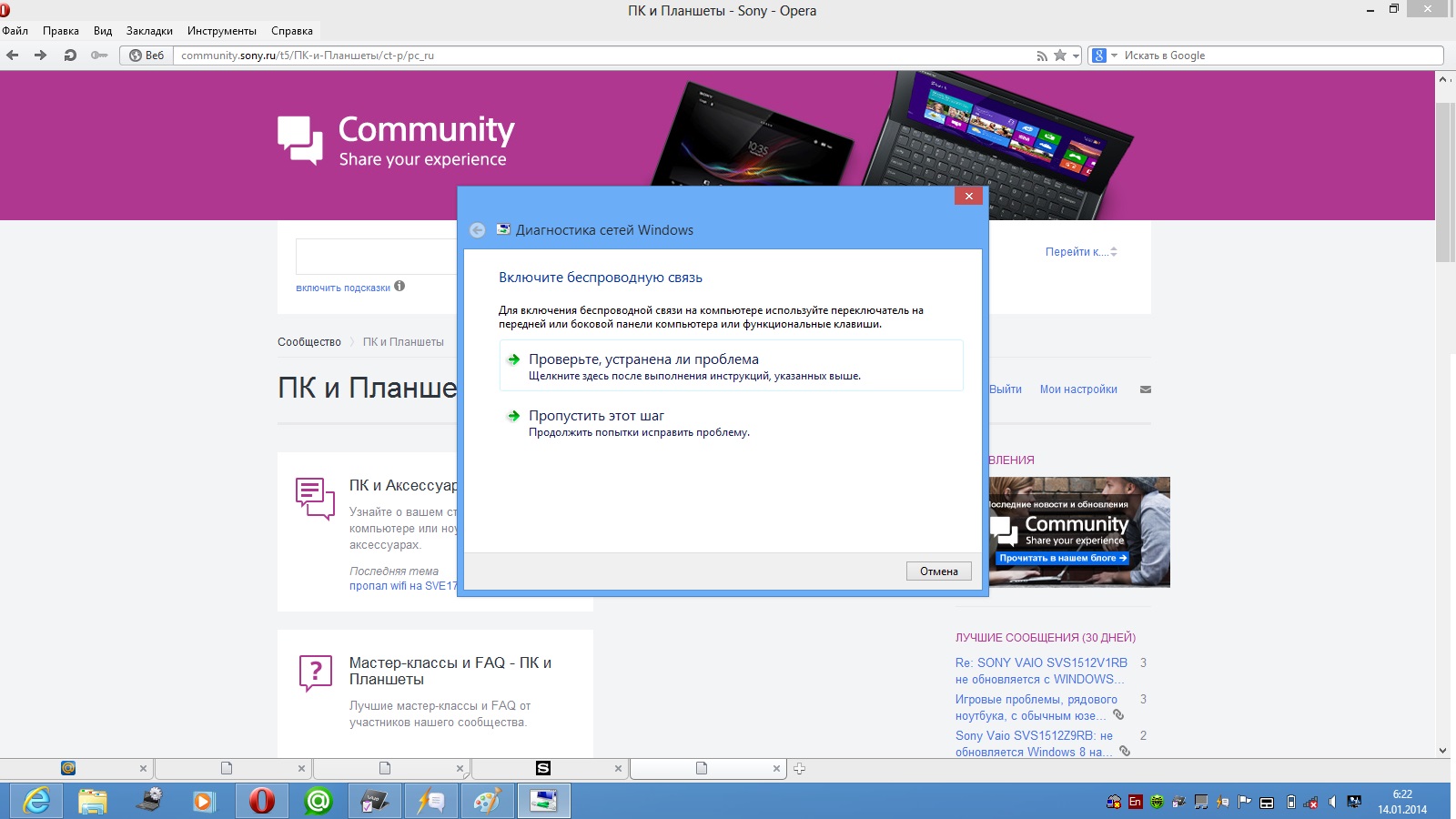Screen dimensions: 1456x819
Task: Click the back arrow in network diagnostics dialog
Action: pyautogui.click(x=477, y=230)
